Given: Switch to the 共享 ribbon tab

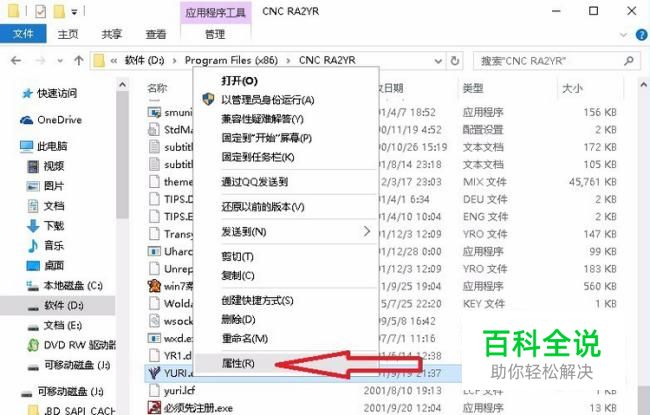Looking at the screenshot, I should click(x=112, y=34).
